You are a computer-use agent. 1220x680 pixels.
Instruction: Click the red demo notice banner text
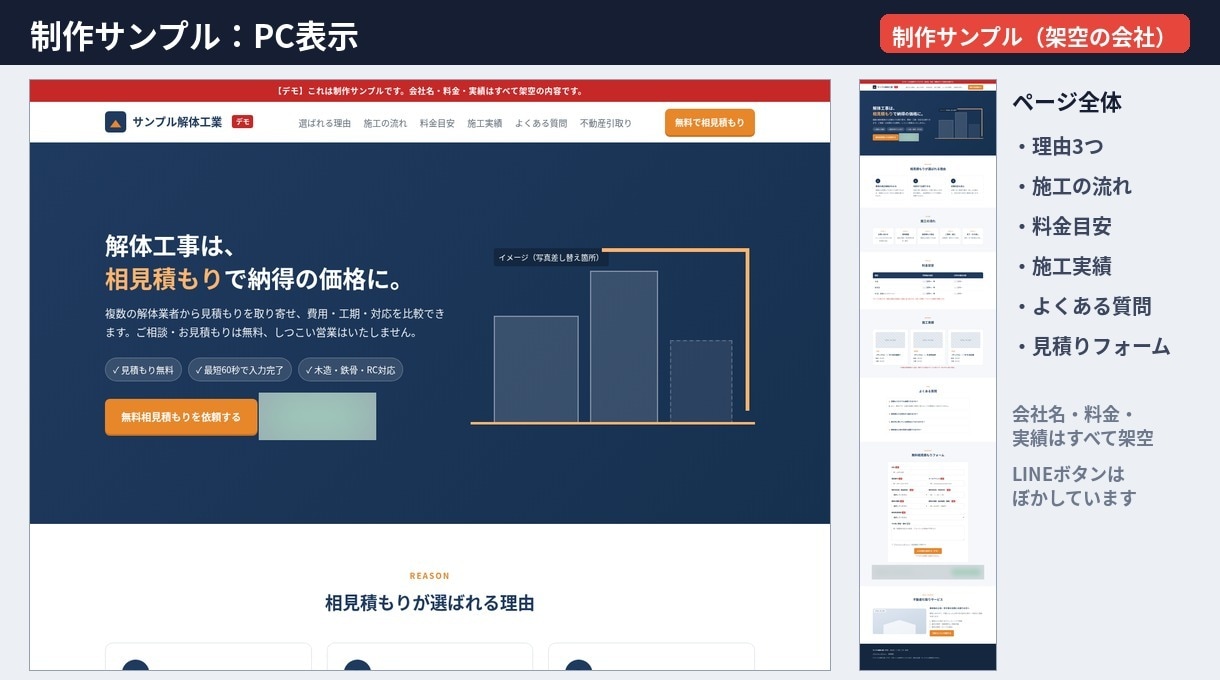[x=430, y=91]
